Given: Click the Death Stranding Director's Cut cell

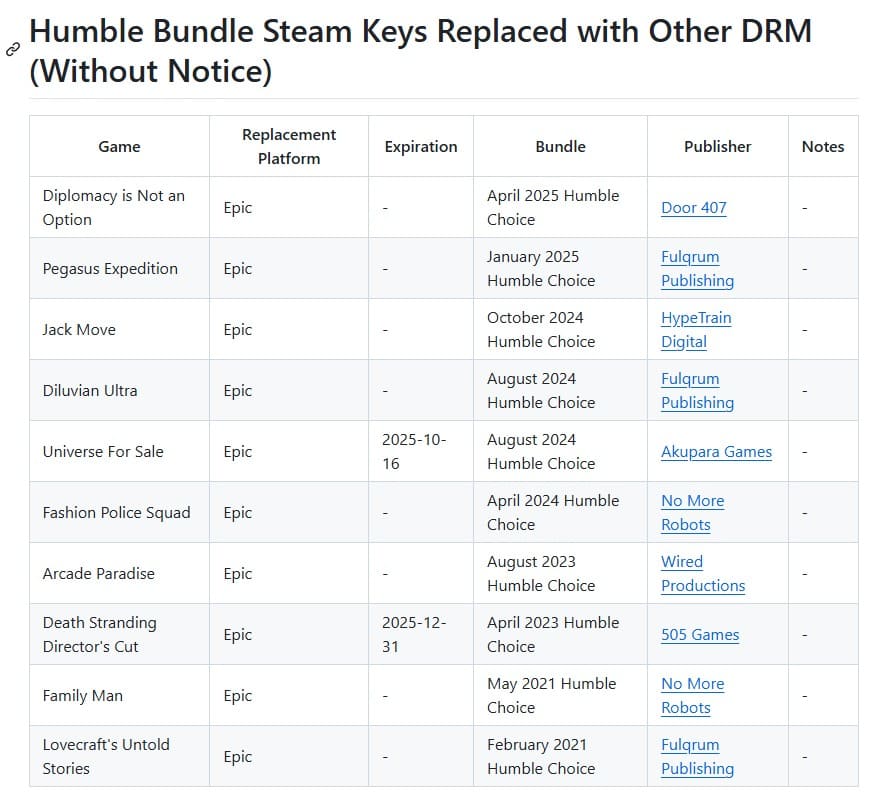Looking at the screenshot, I should point(100,635).
